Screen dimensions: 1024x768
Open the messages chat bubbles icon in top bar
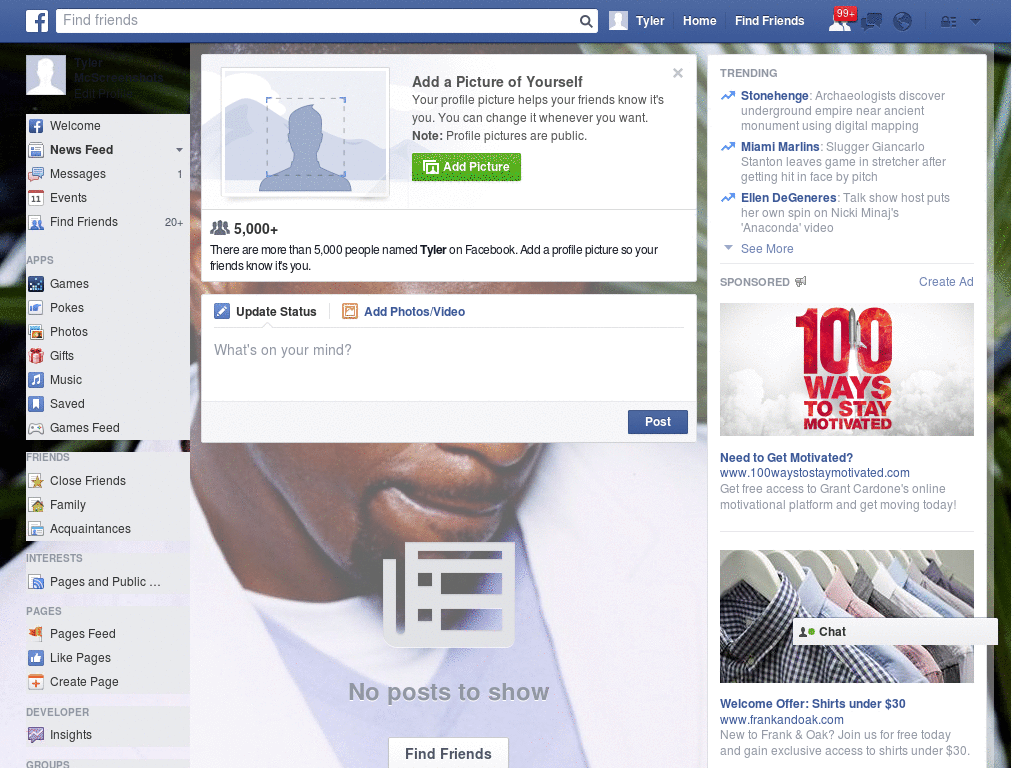click(871, 22)
